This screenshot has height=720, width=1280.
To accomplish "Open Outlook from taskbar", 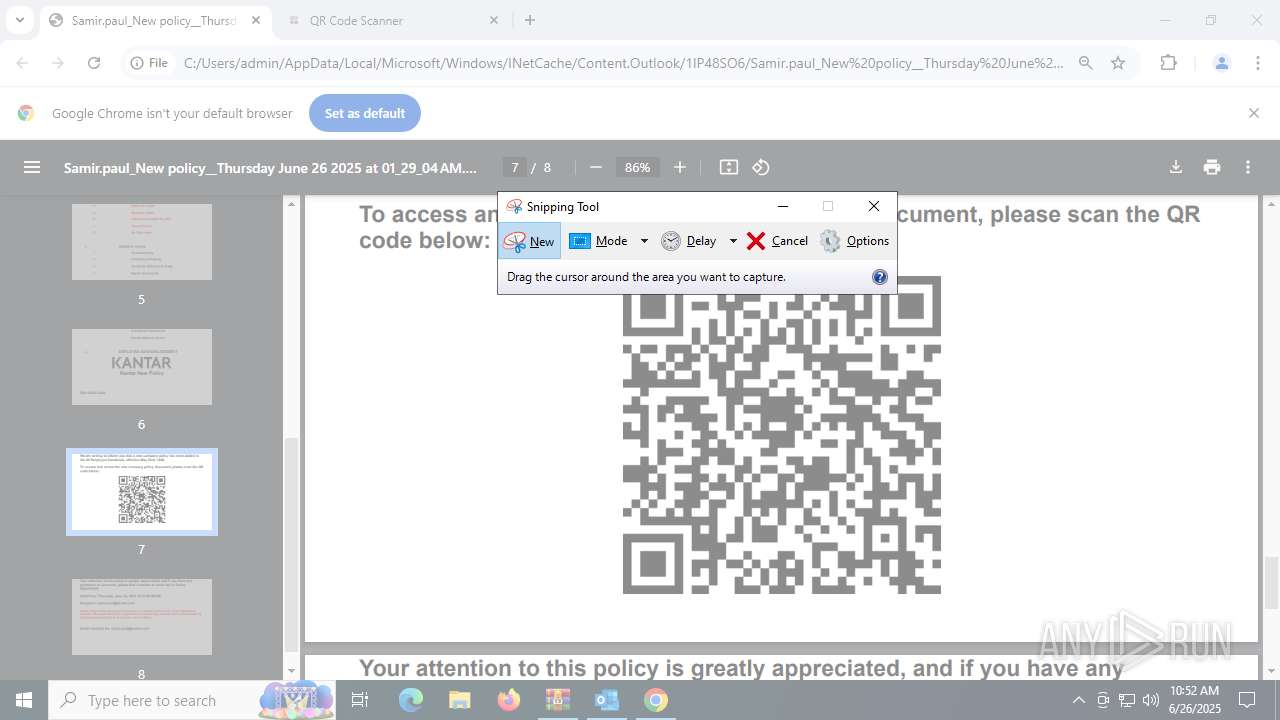I will point(607,700).
